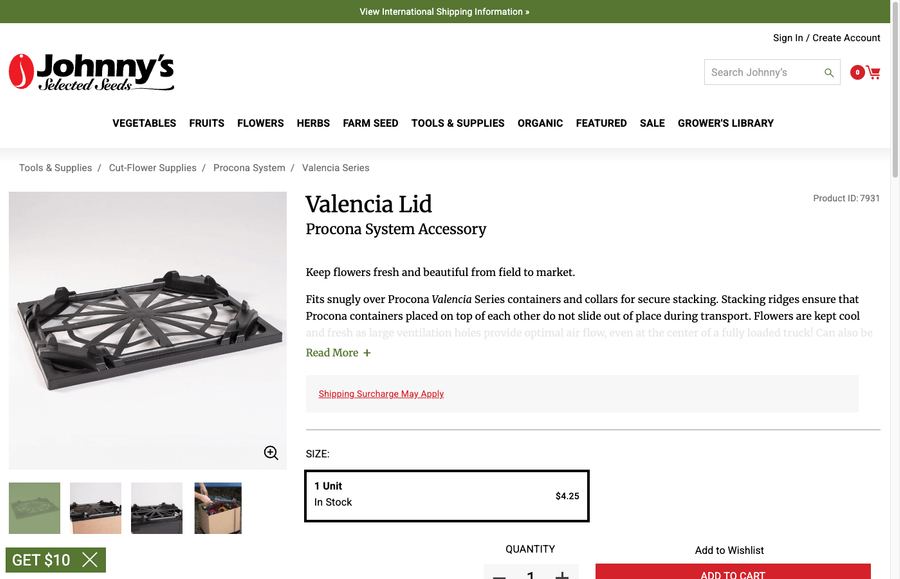
Task: View International Shipping Information banner link
Action: 444,11
